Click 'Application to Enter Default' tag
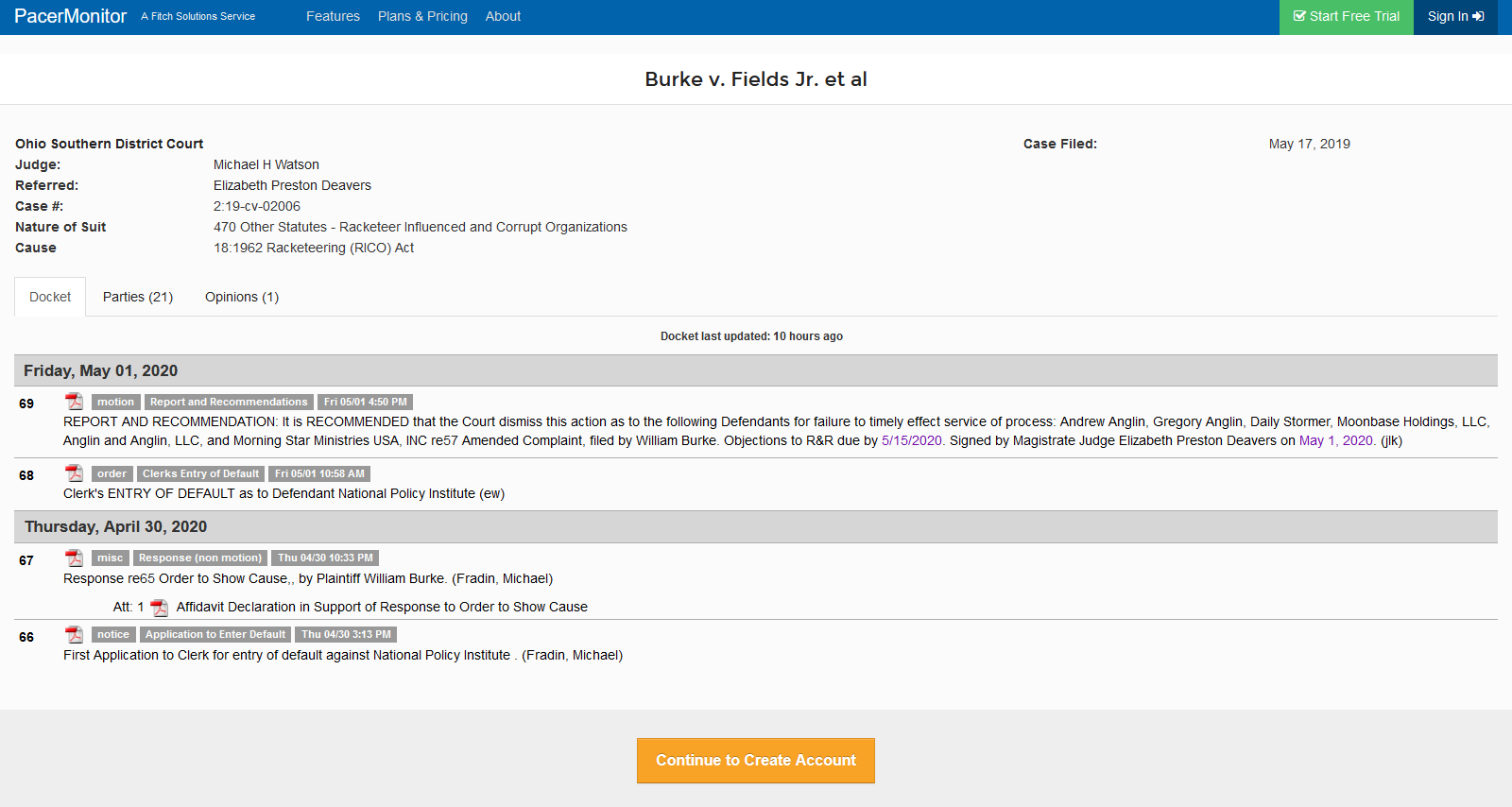This screenshot has height=807, width=1512. (x=215, y=634)
